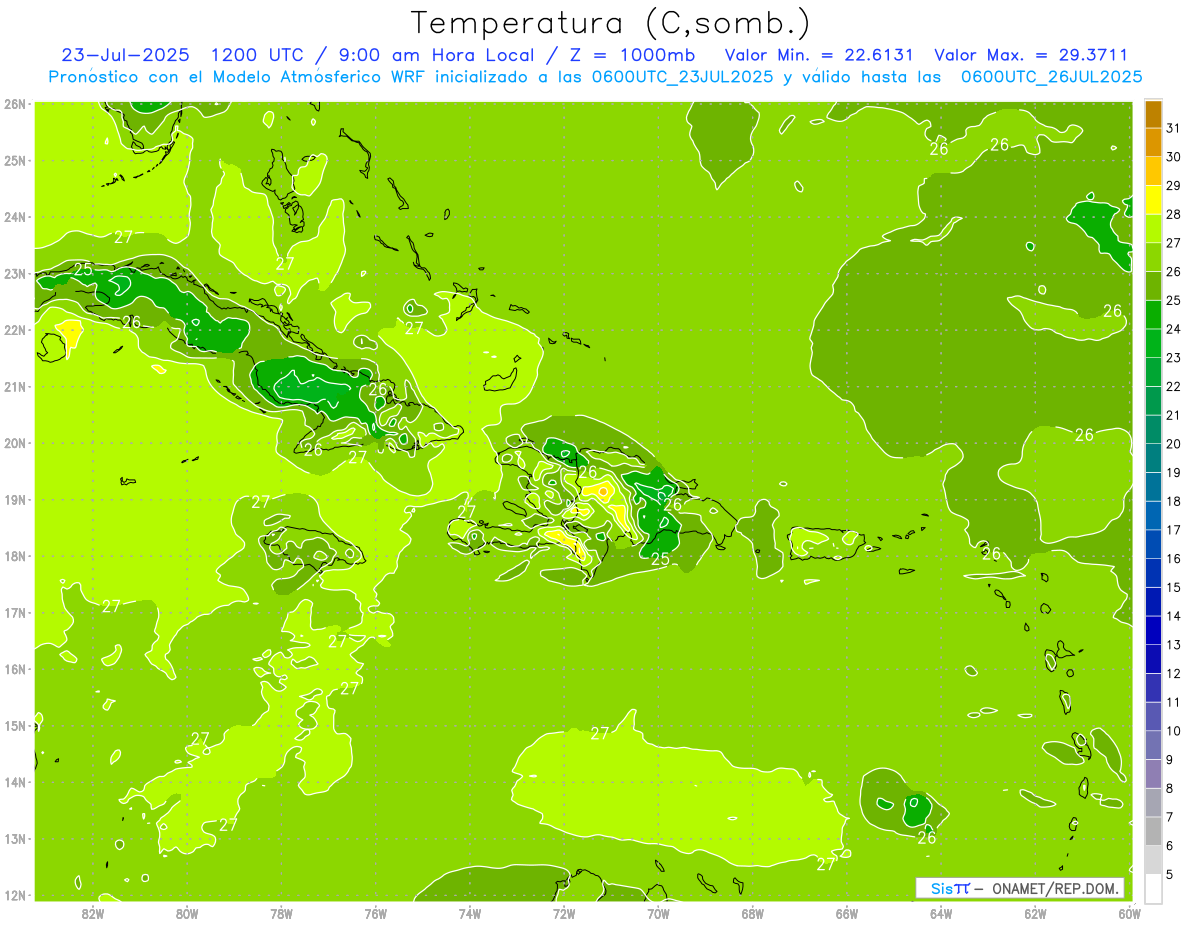Select the light gray legend swatch between 6 and 7
1200x927 pixels.
[x=1153, y=831]
